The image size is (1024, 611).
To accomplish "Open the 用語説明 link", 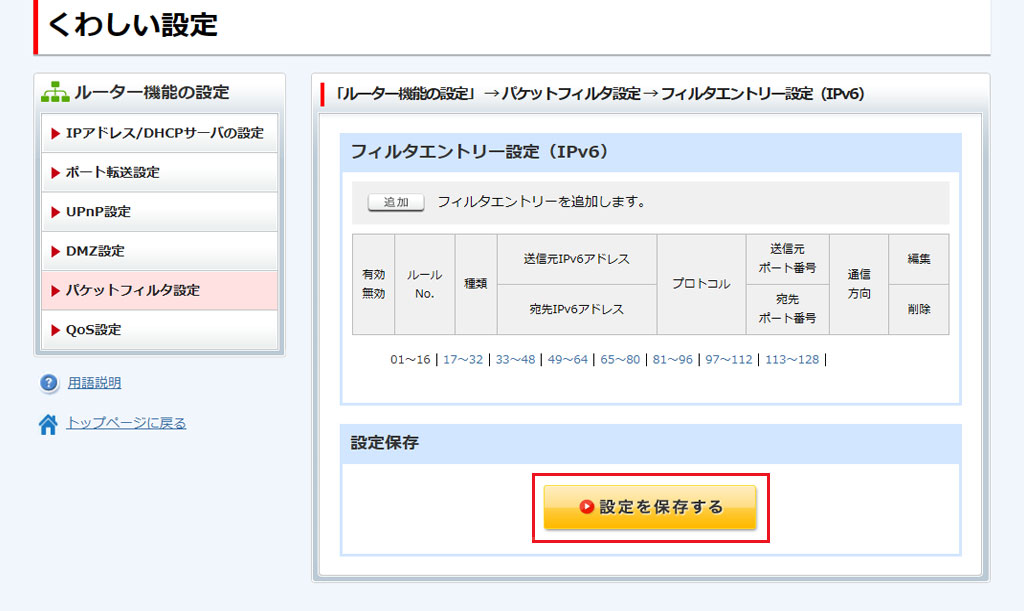I will click(x=95, y=383).
